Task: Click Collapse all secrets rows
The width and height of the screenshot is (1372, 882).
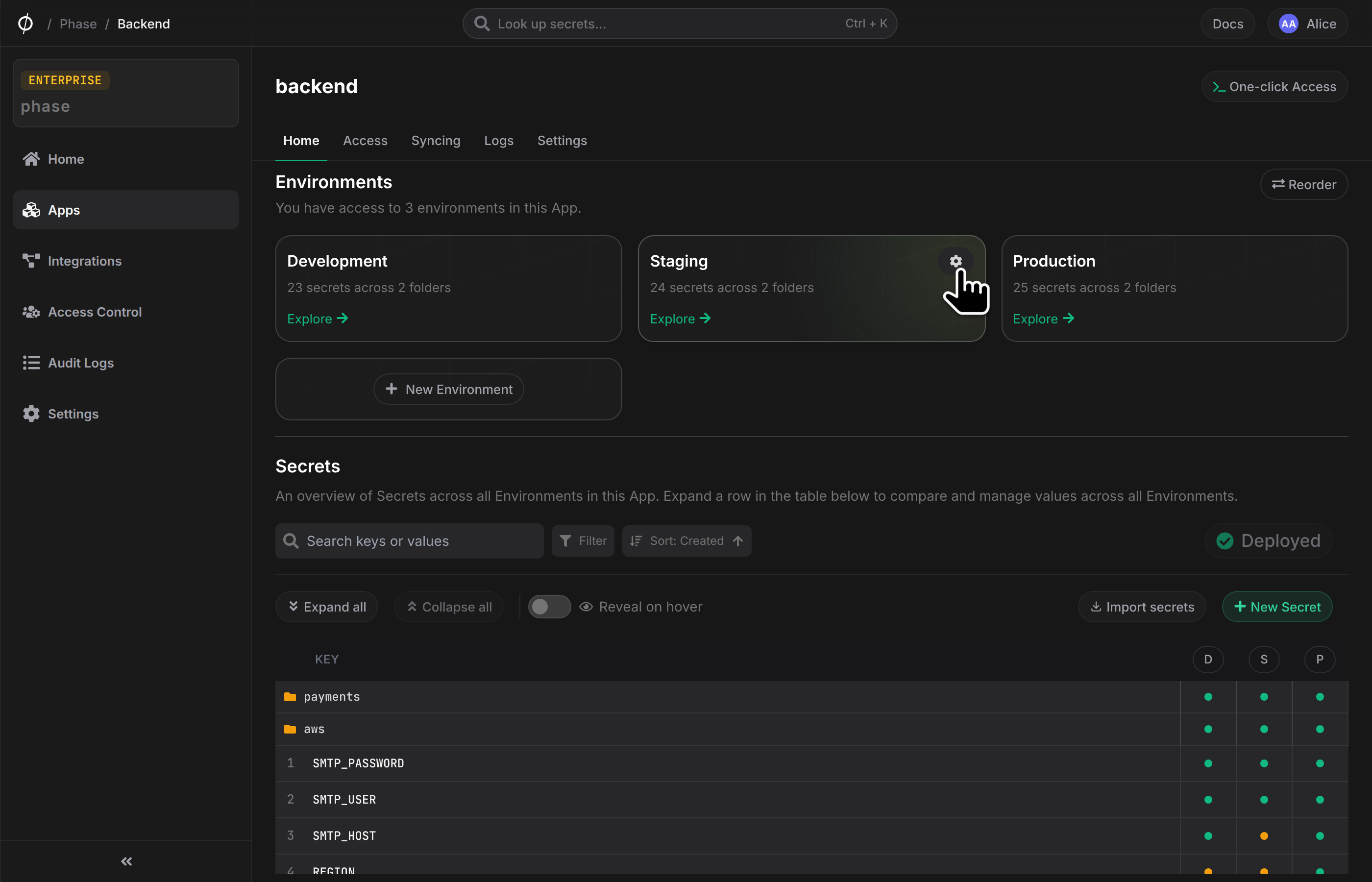Action: pos(449,607)
